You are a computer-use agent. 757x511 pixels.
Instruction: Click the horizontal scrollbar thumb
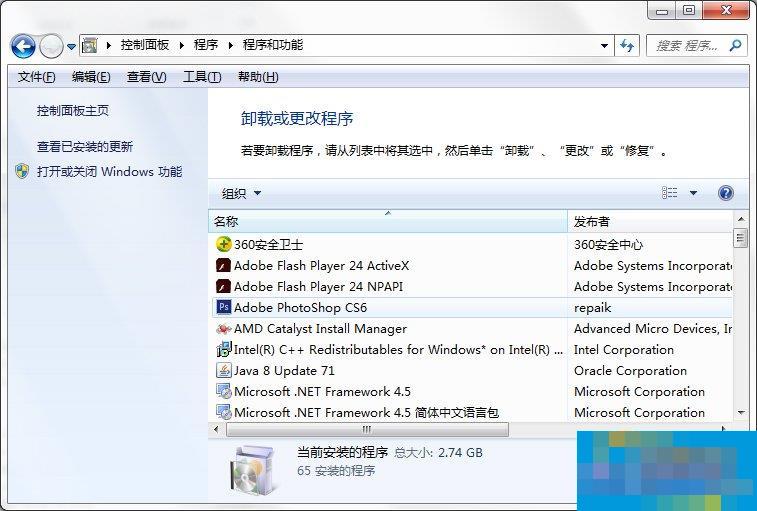(x=367, y=429)
